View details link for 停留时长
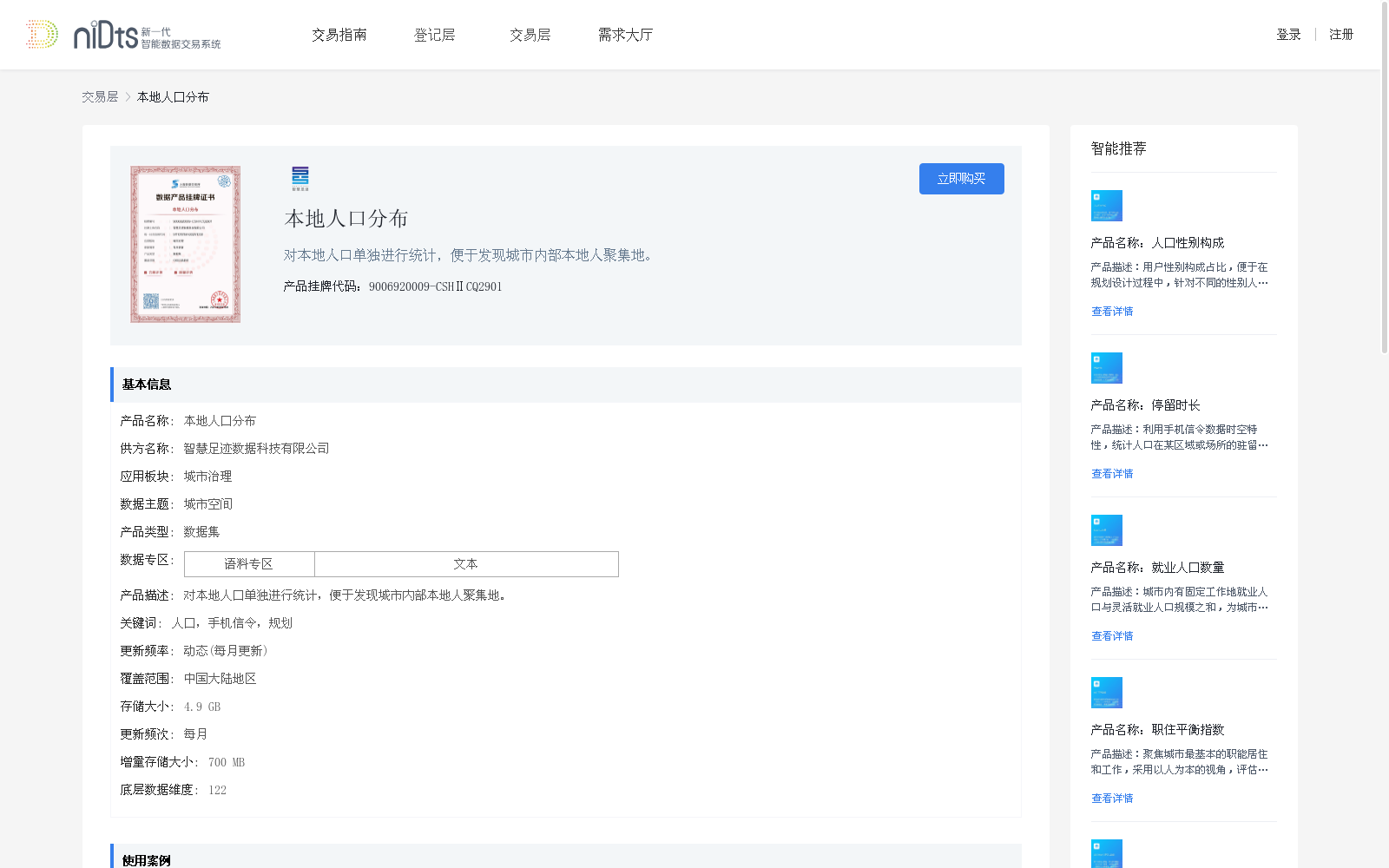 1112,474
